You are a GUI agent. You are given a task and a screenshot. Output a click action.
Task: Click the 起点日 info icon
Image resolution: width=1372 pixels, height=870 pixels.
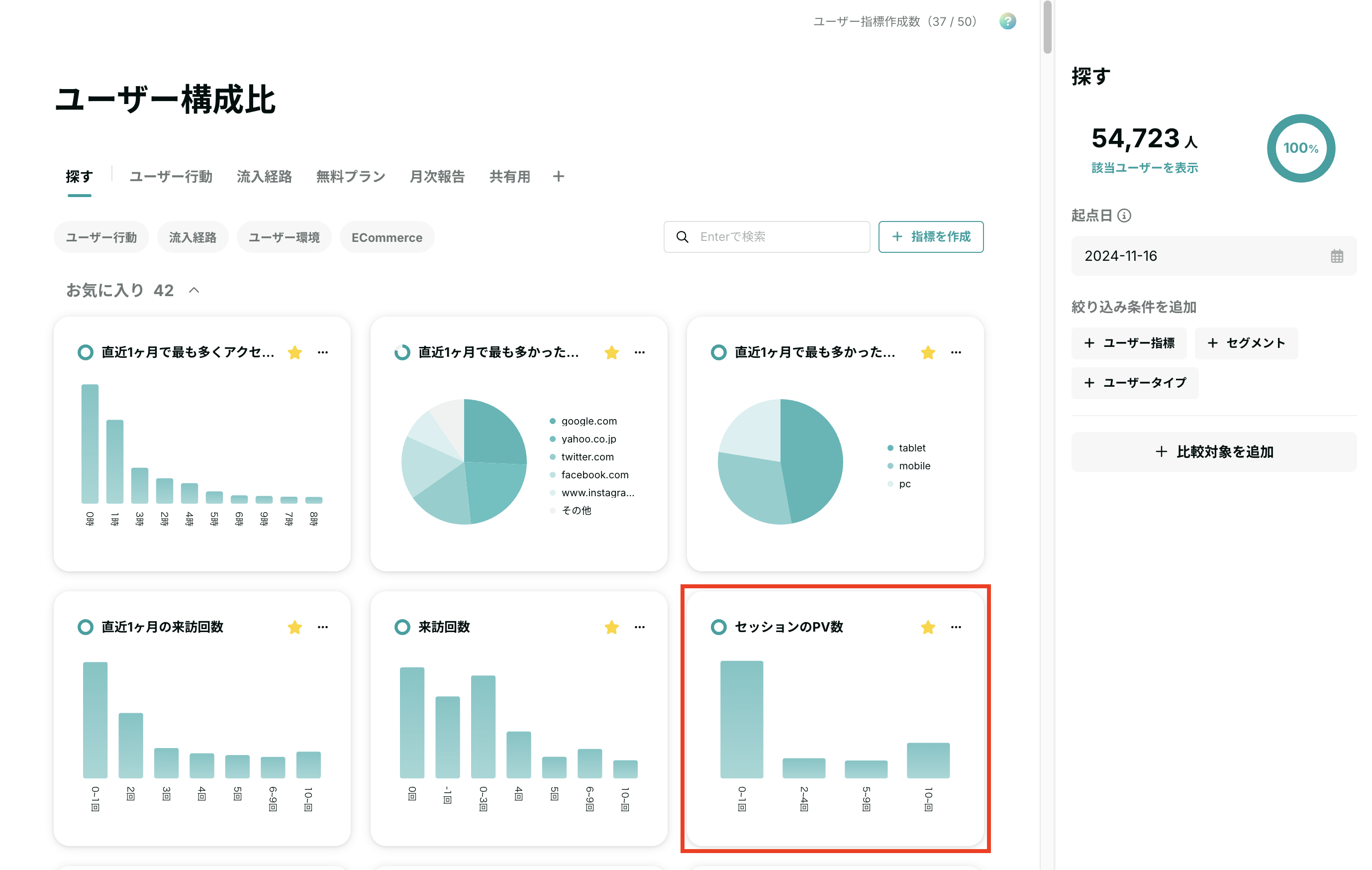point(1124,216)
